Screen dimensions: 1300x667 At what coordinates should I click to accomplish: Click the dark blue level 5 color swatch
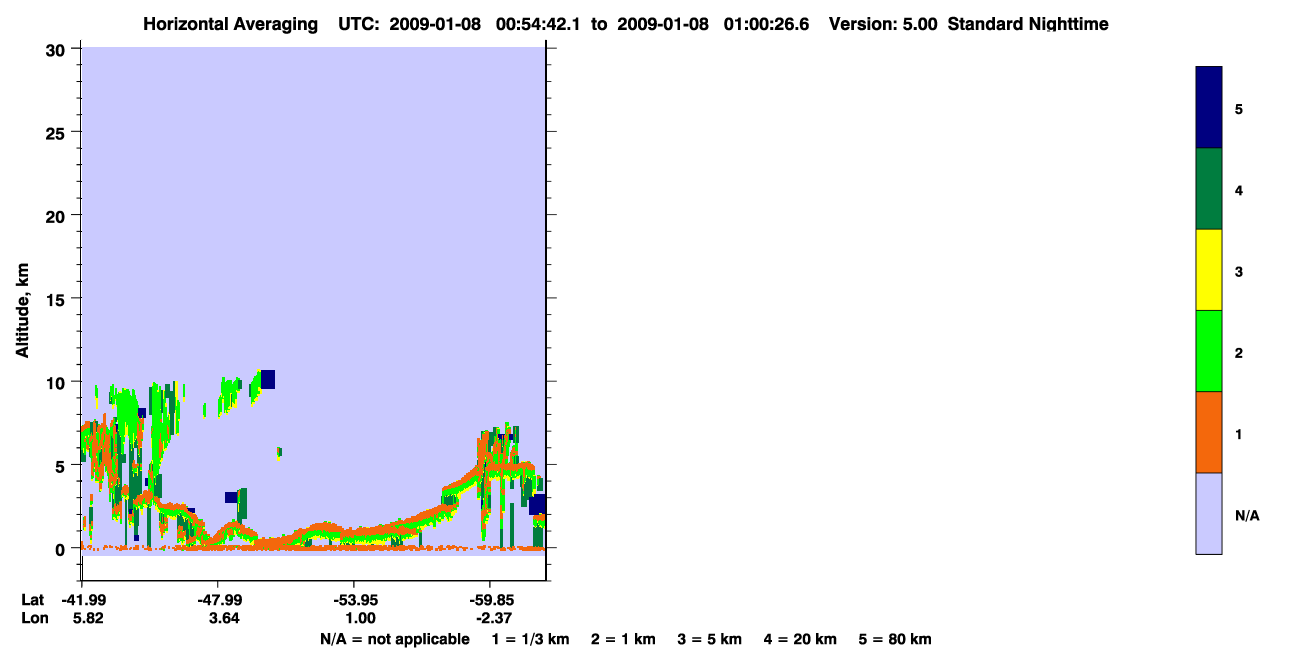[1209, 107]
